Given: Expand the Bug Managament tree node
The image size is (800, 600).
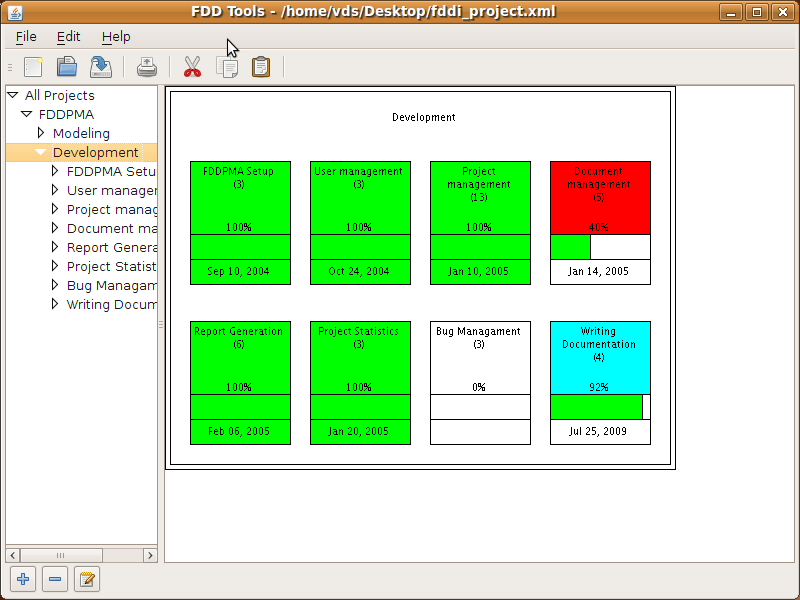Looking at the screenshot, I should coord(55,285).
